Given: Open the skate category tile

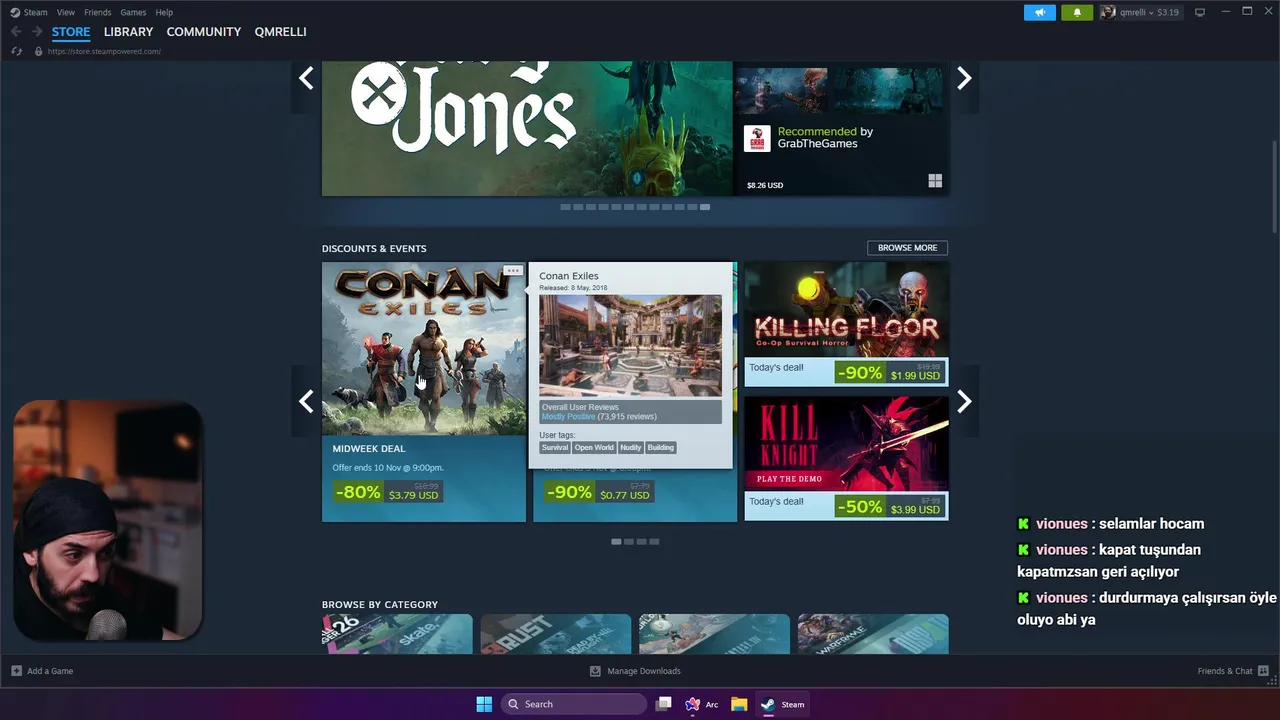Looking at the screenshot, I should click(397, 634).
